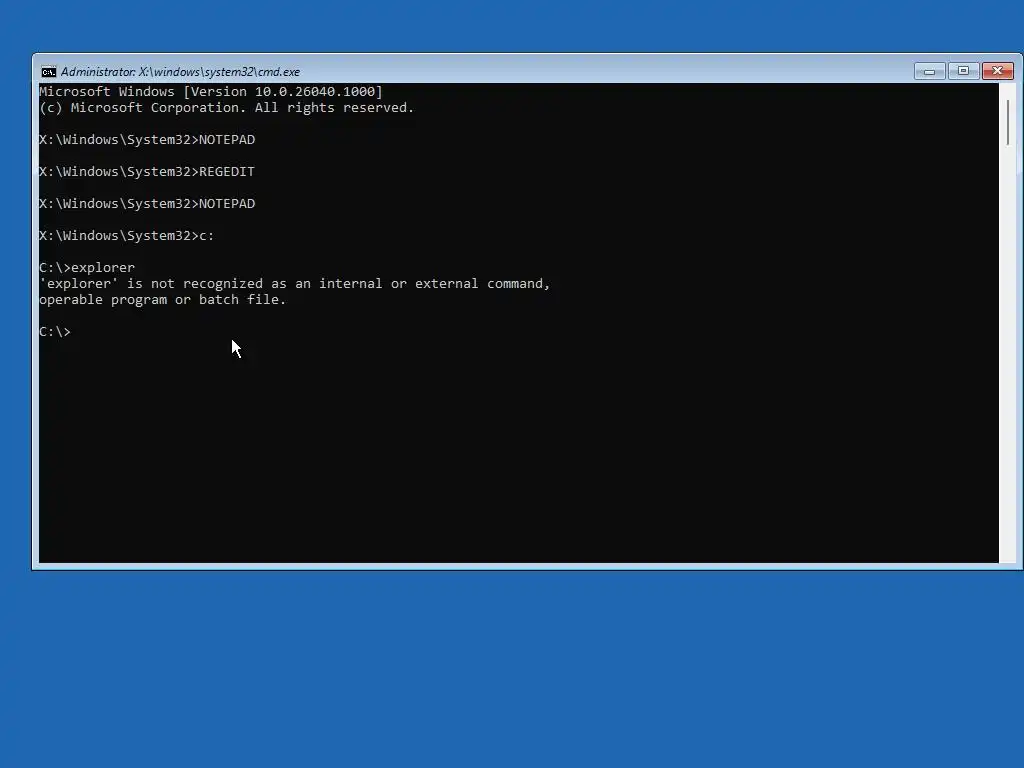Image resolution: width=1024 pixels, height=768 pixels.
Task: Maximize the Command Prompt window
Action: pyautogui.click(x=963, y=71)
